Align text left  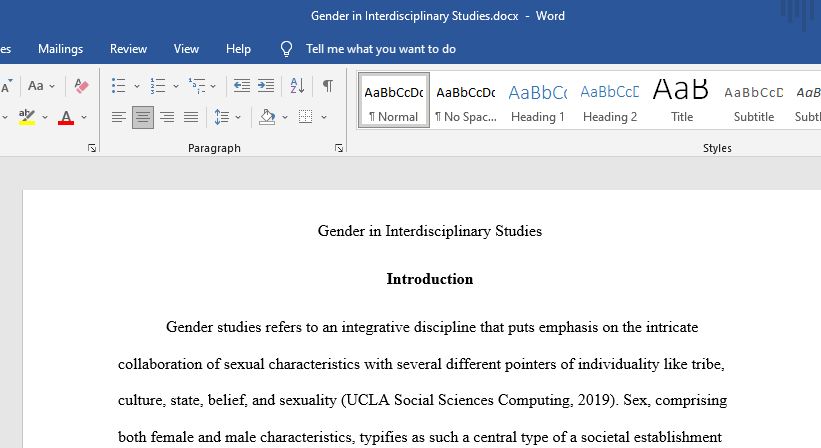119,117
